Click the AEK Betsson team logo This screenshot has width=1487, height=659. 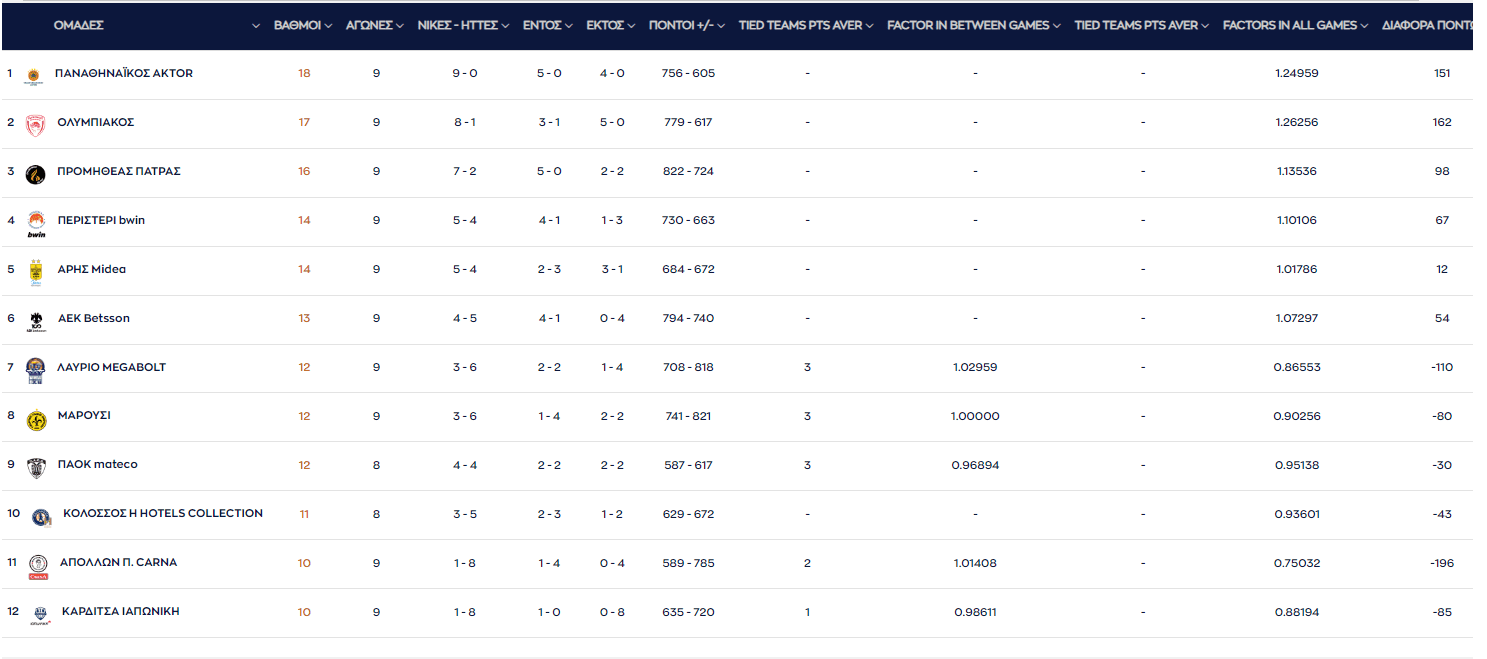(36, 320)
